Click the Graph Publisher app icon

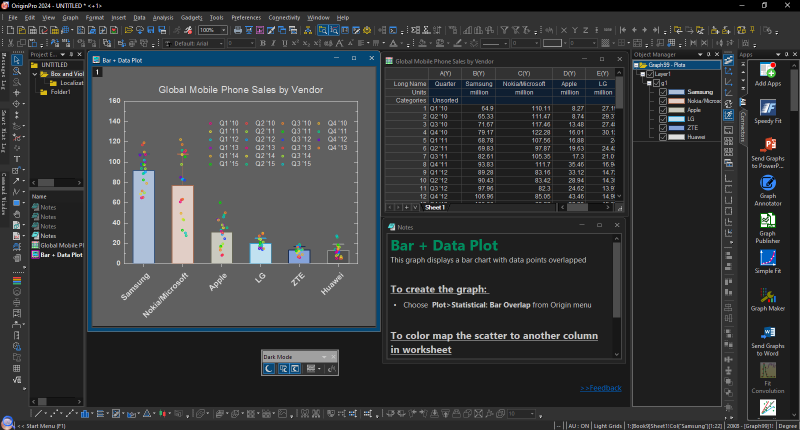coord(768,221)
